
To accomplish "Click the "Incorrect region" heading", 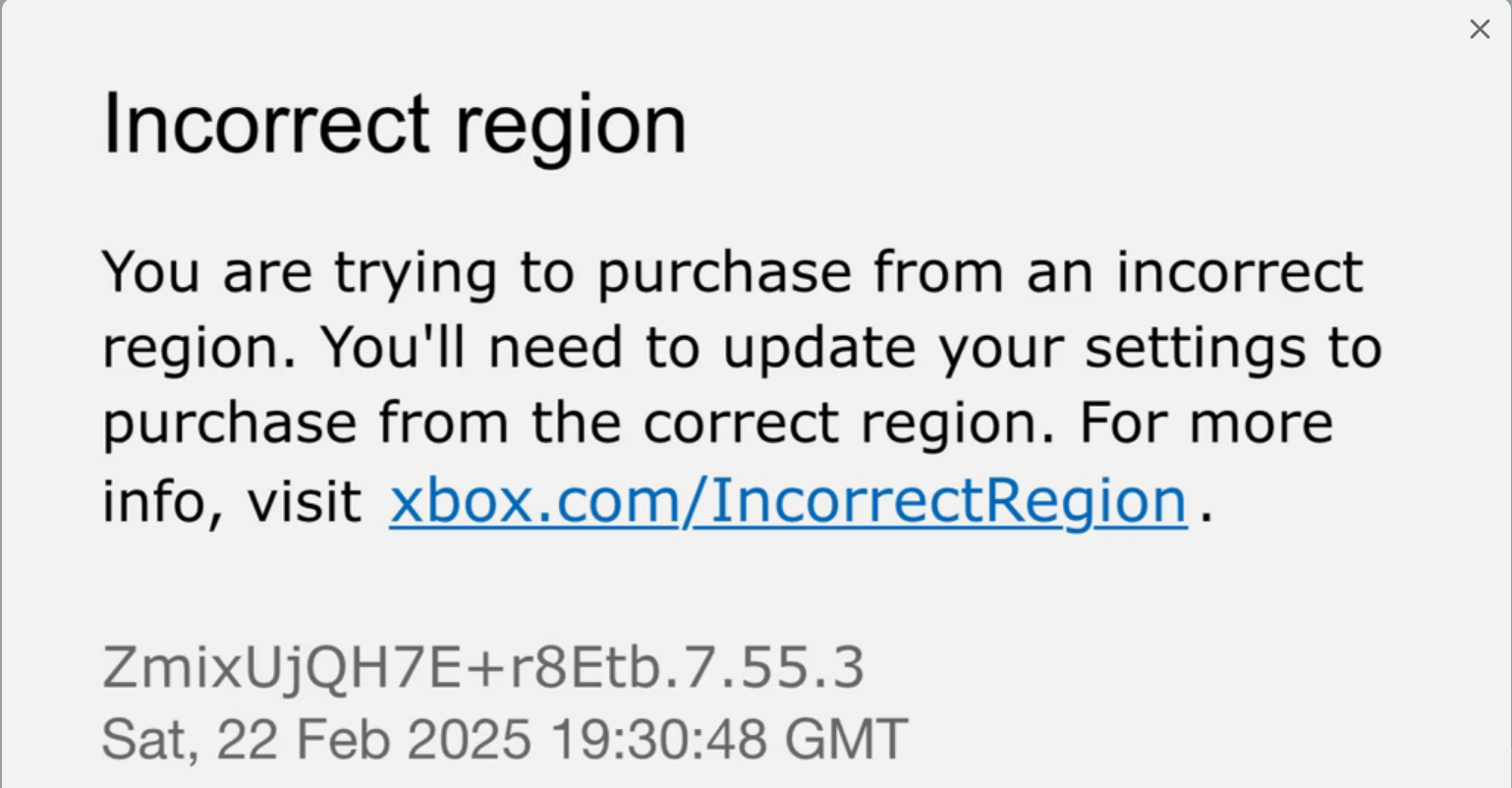I will click(x=394, y=125).
